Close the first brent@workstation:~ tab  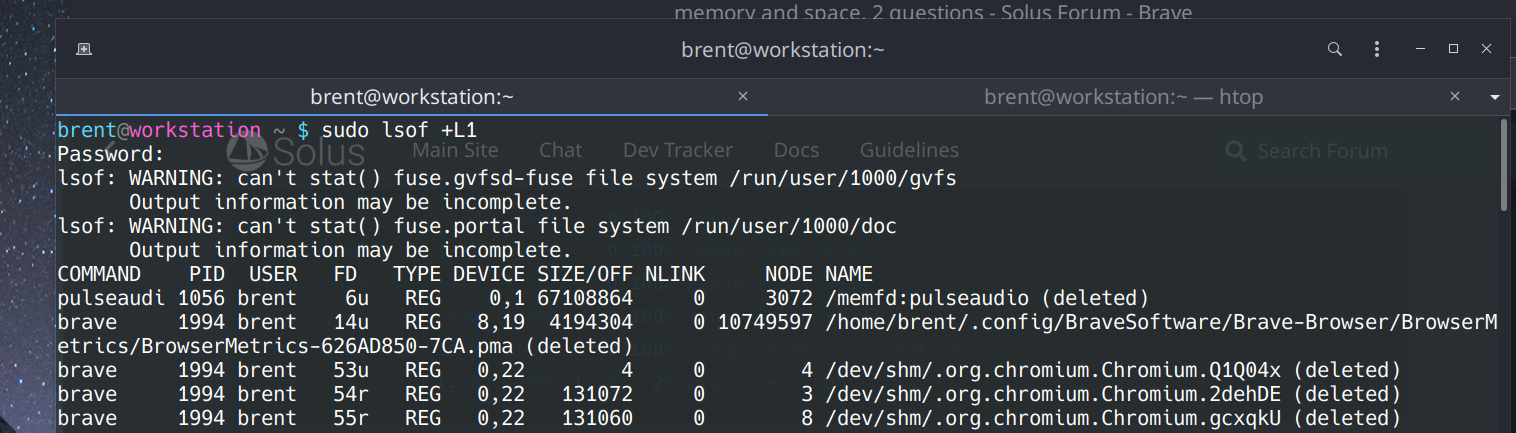742,97
